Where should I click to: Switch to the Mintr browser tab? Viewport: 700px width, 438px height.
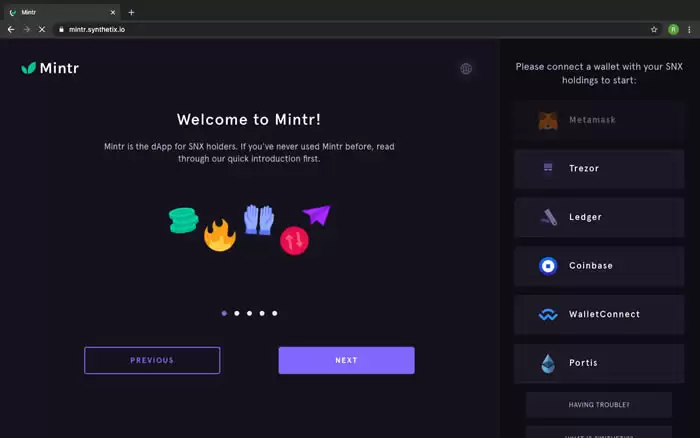pyautogui.click(x=60, y=12)
